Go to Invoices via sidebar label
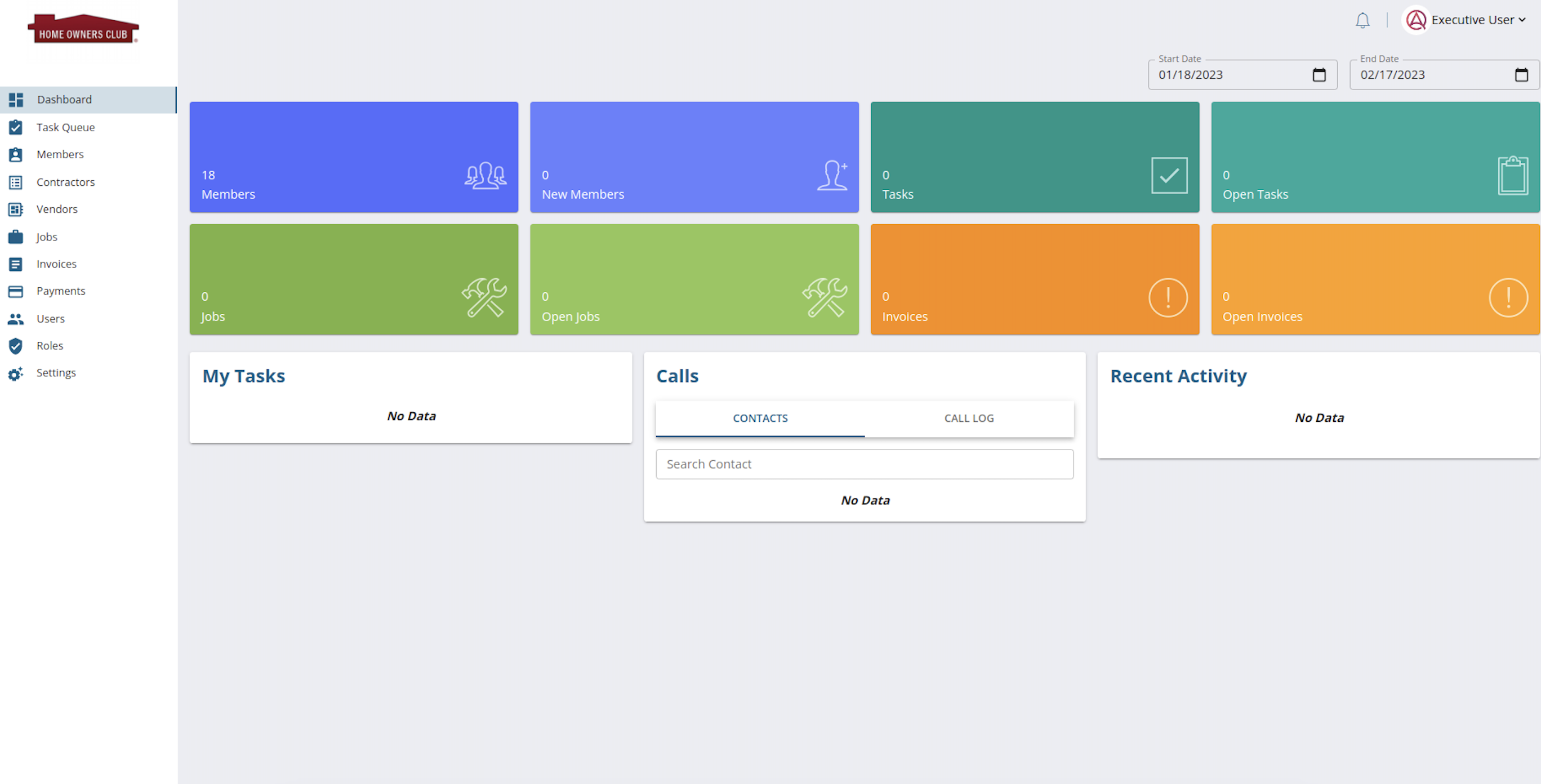 pos(56,264)
